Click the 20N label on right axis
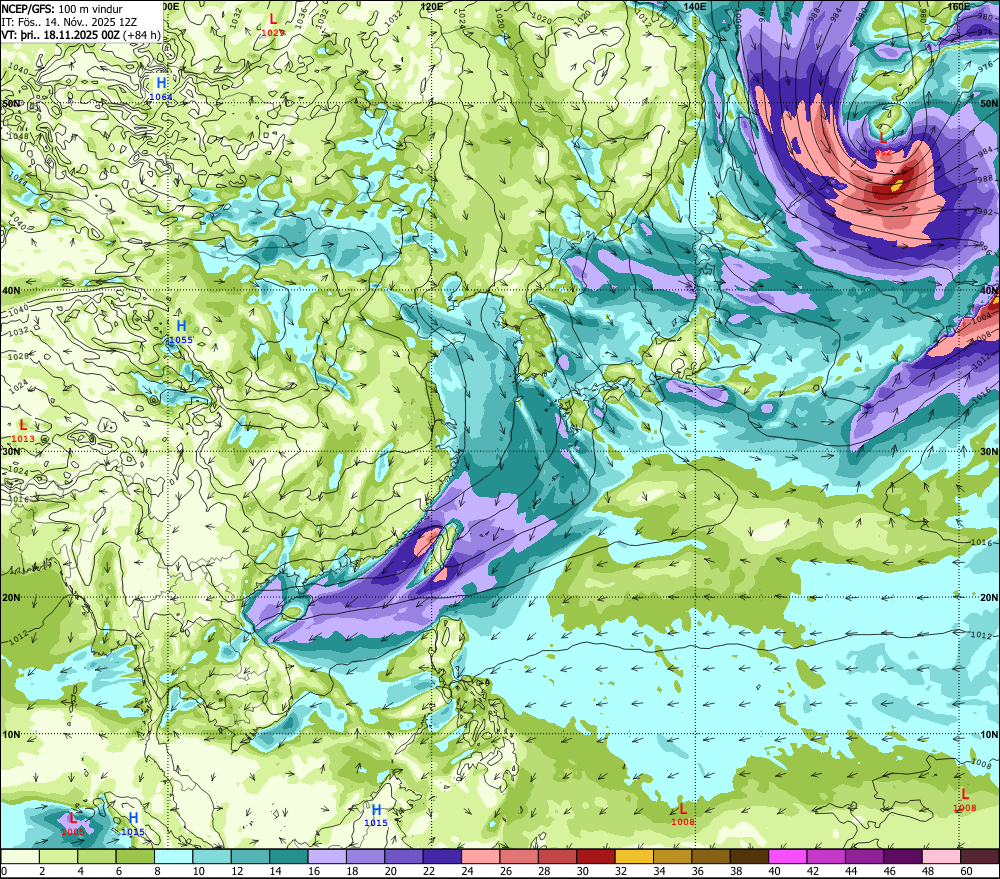Viewport: 1000px width, 879px height. tap(989, 598)
